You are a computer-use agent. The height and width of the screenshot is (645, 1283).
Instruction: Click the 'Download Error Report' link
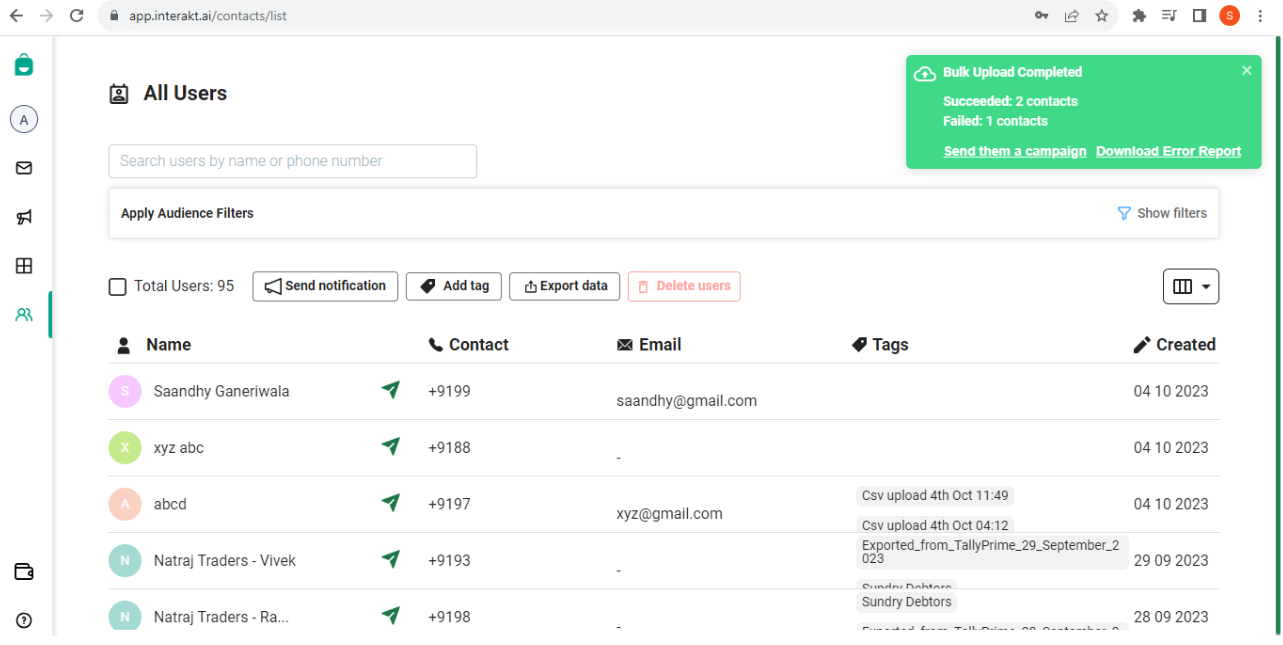pyautogui.click(x=1169, y=152)
